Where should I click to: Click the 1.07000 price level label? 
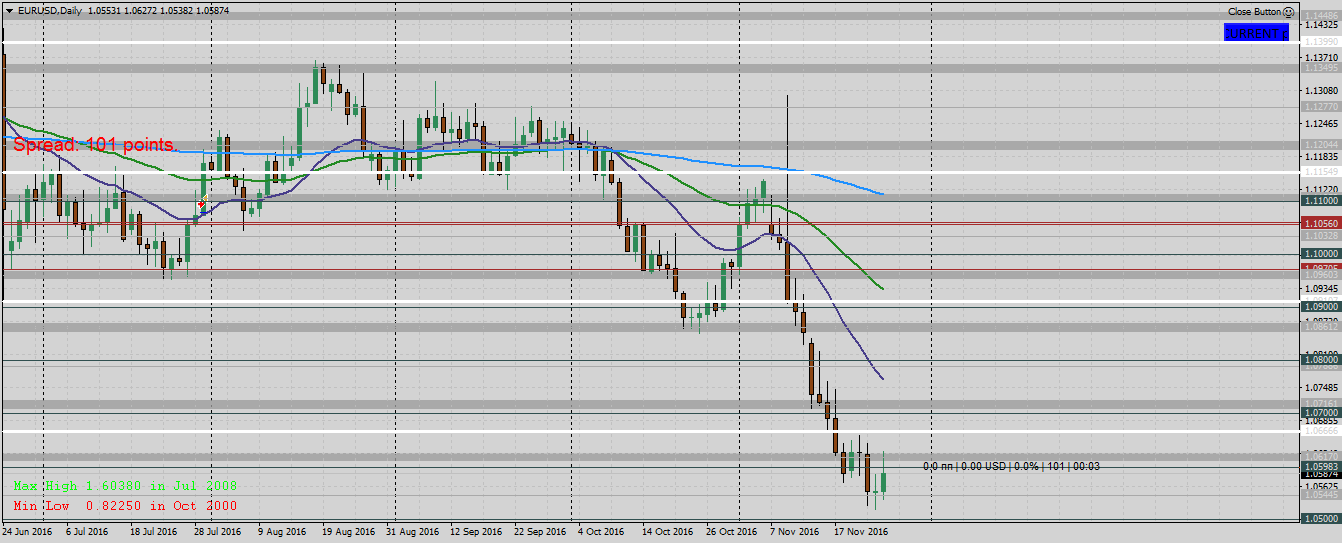pos(1320,411)
